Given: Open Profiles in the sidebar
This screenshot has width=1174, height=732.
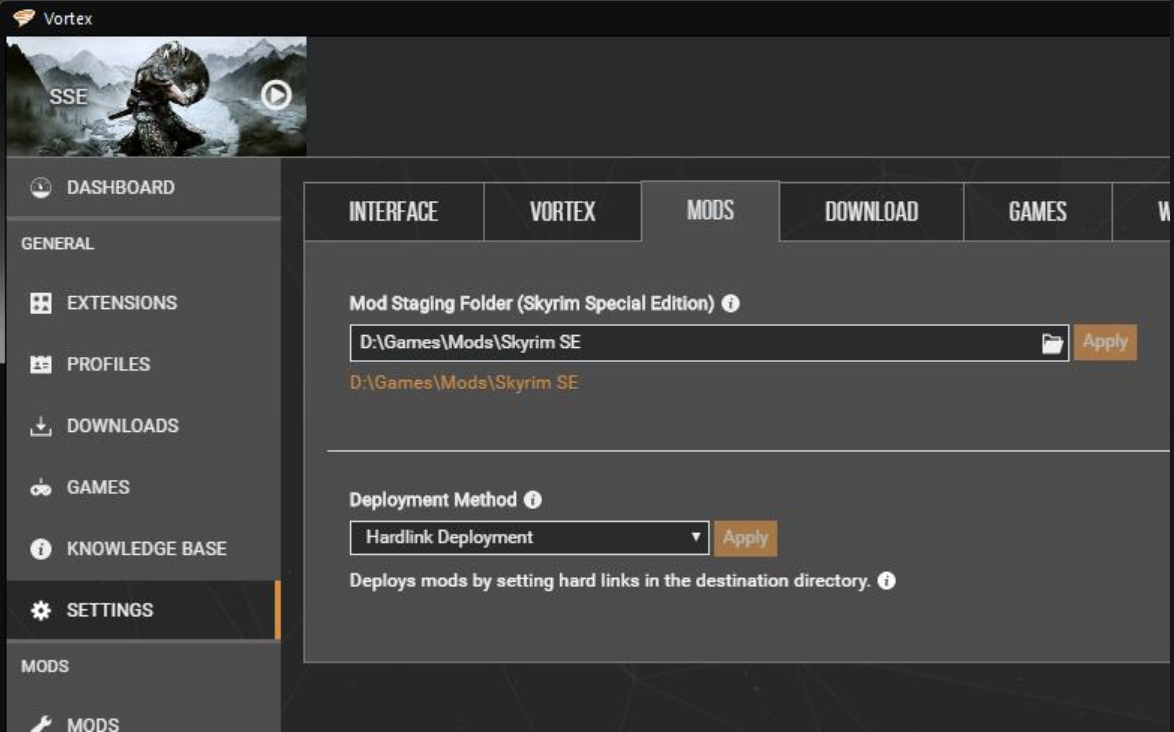Looking at the screenshot, I should click(x=143, y=365).
